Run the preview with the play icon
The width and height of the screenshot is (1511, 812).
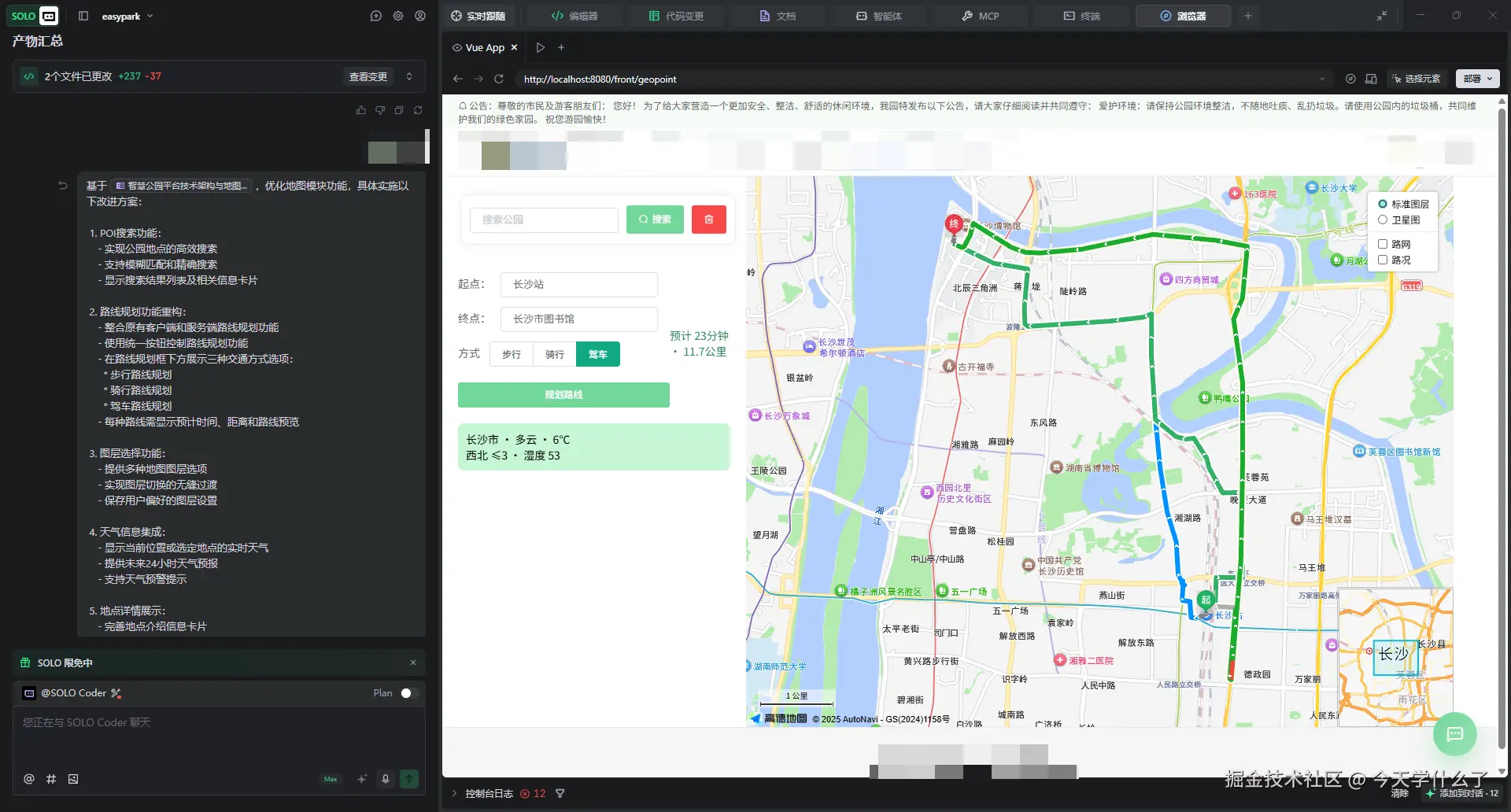541,47
